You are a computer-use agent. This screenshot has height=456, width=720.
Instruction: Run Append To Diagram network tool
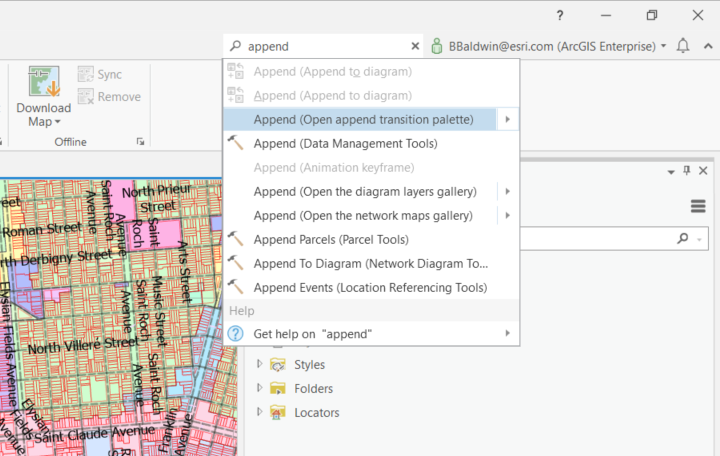click(371, 264)
